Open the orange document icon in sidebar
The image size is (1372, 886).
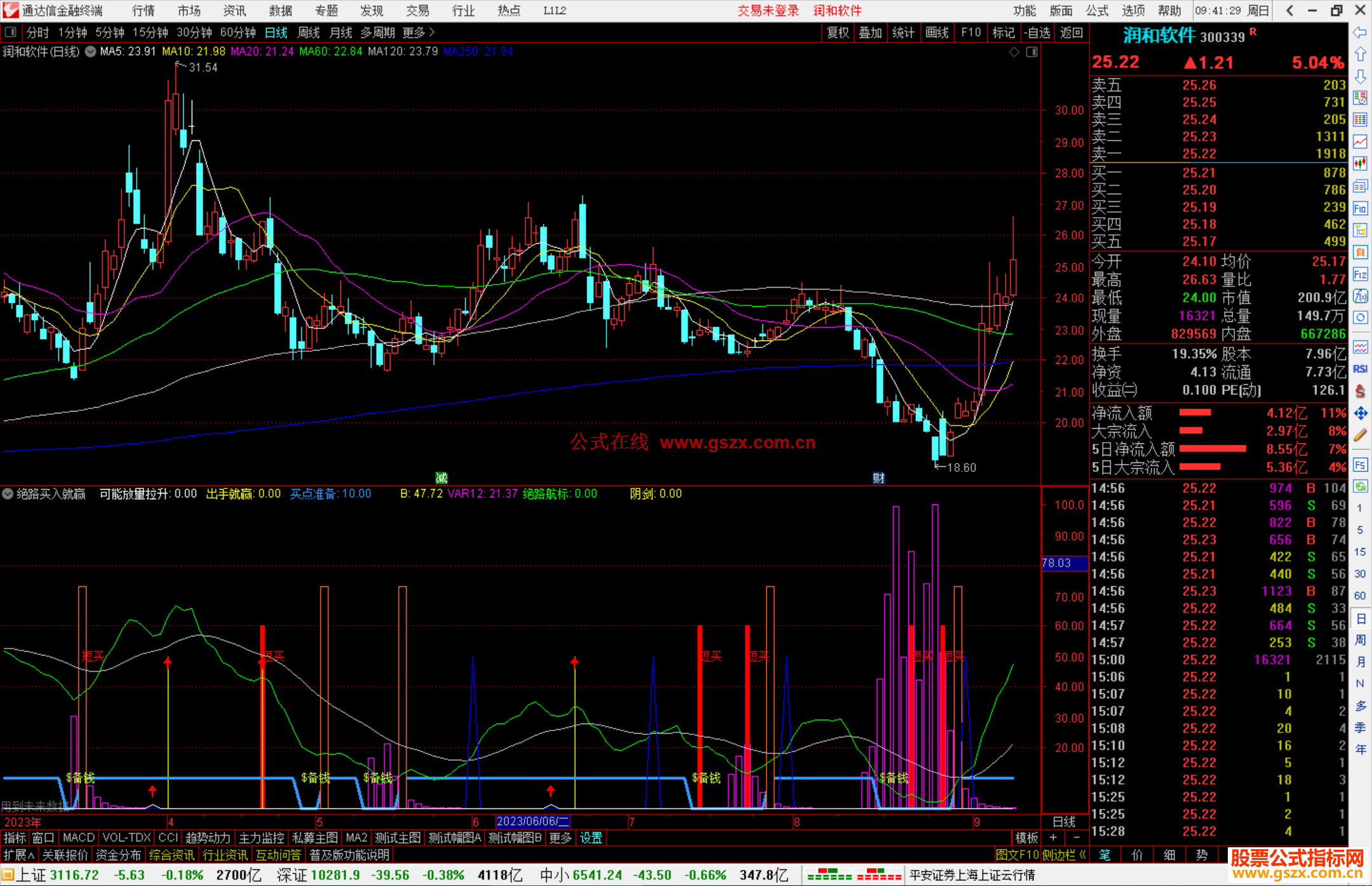coord(1360,252)
